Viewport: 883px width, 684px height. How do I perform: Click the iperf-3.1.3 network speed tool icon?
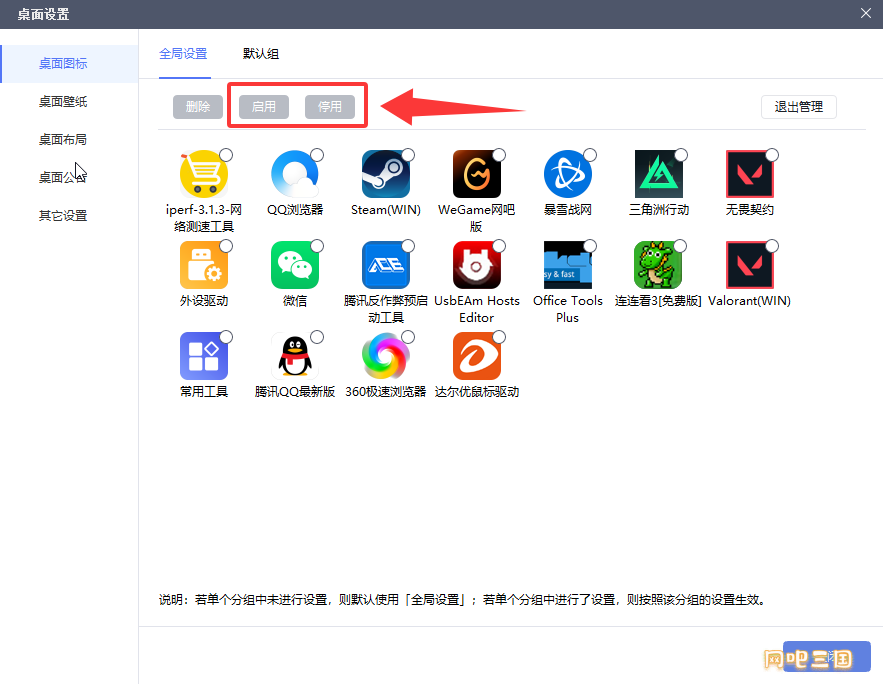(203, 174)
